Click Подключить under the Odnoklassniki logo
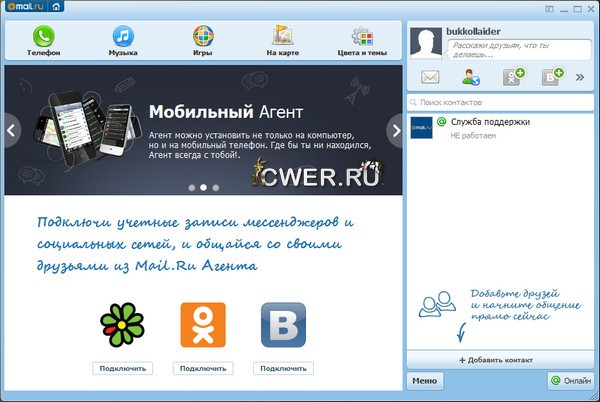600x402 pixels. (x=203, y=368)
